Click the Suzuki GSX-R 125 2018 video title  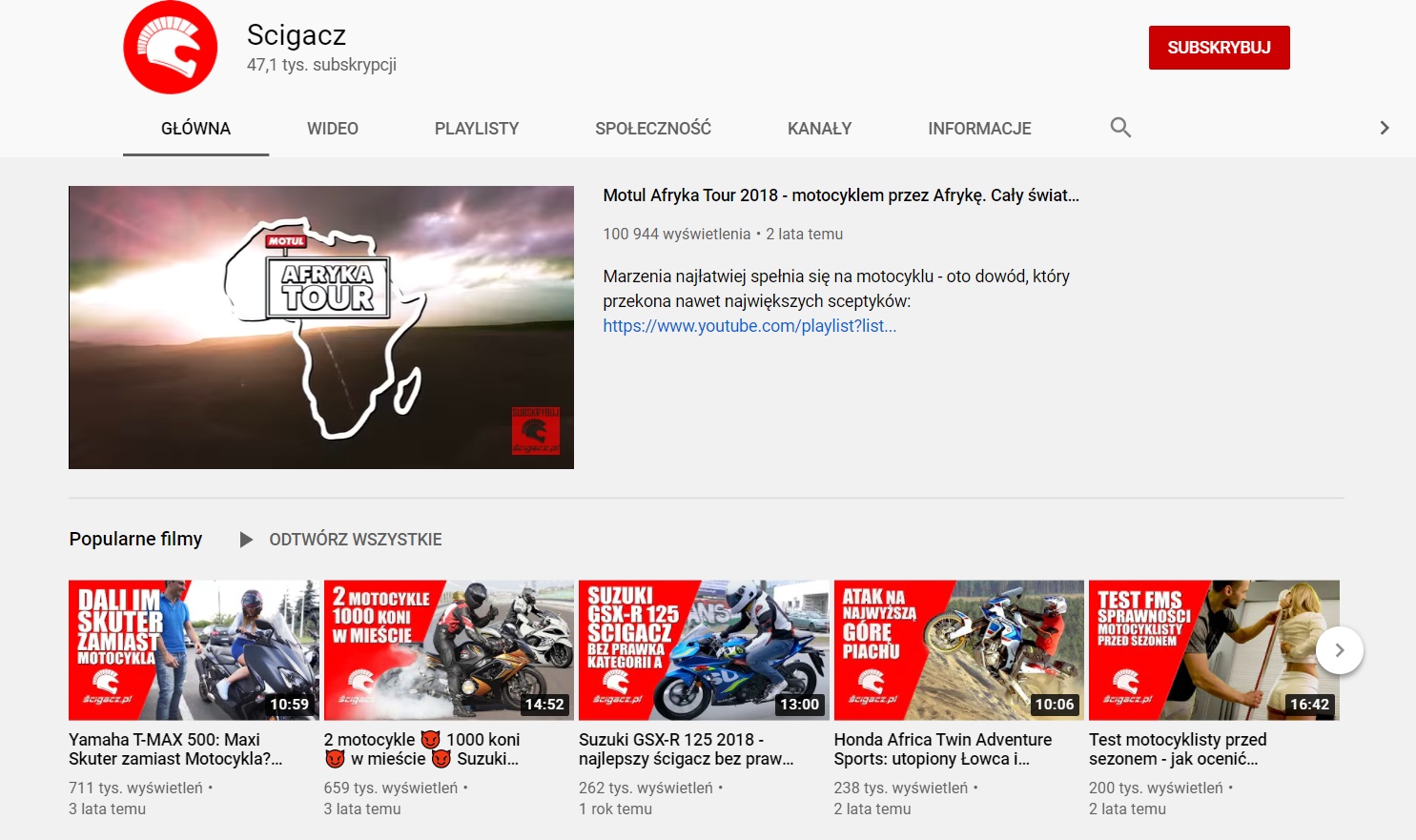tap(686, 749)
